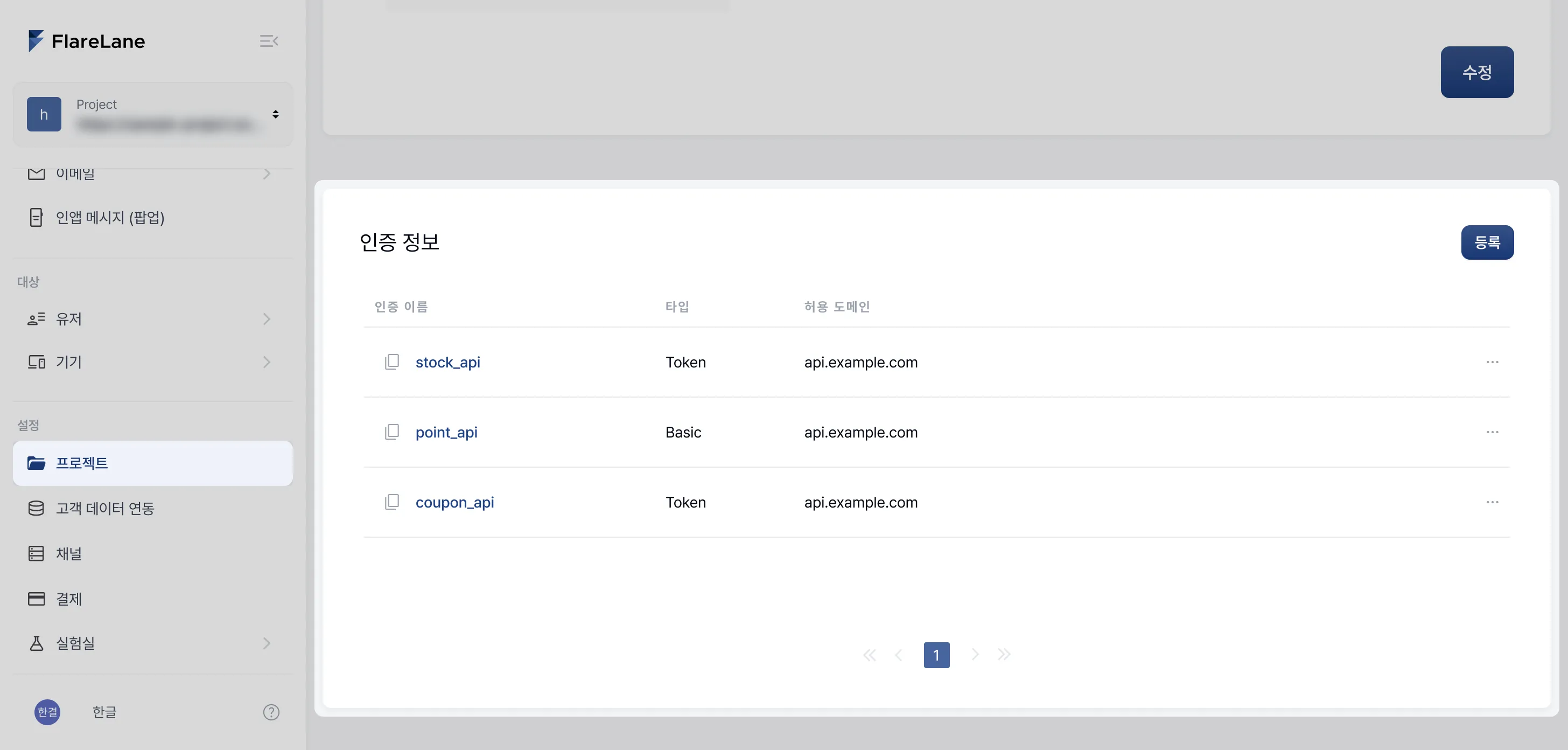Open more options for coupon_api row

1492,502
